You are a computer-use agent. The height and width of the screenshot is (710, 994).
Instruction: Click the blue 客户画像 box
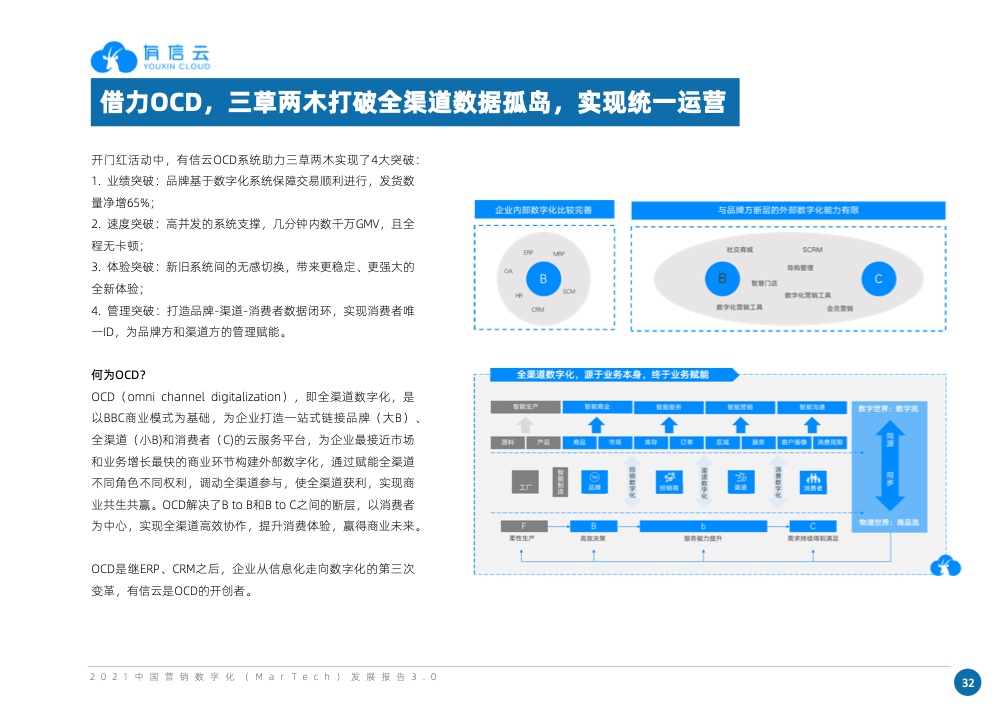click(794, 442)
